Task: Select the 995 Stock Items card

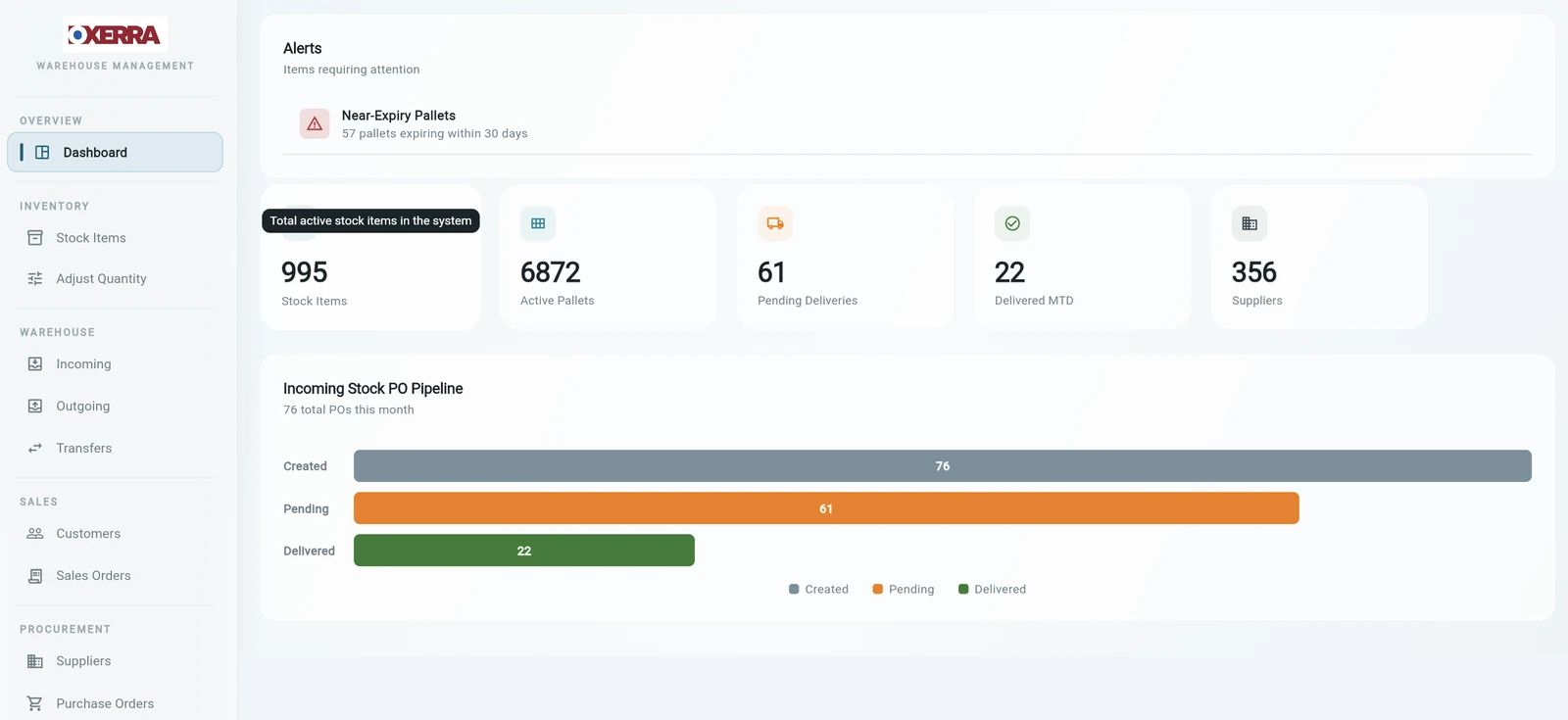Action: pyautogui.click(x=370, y=258)
